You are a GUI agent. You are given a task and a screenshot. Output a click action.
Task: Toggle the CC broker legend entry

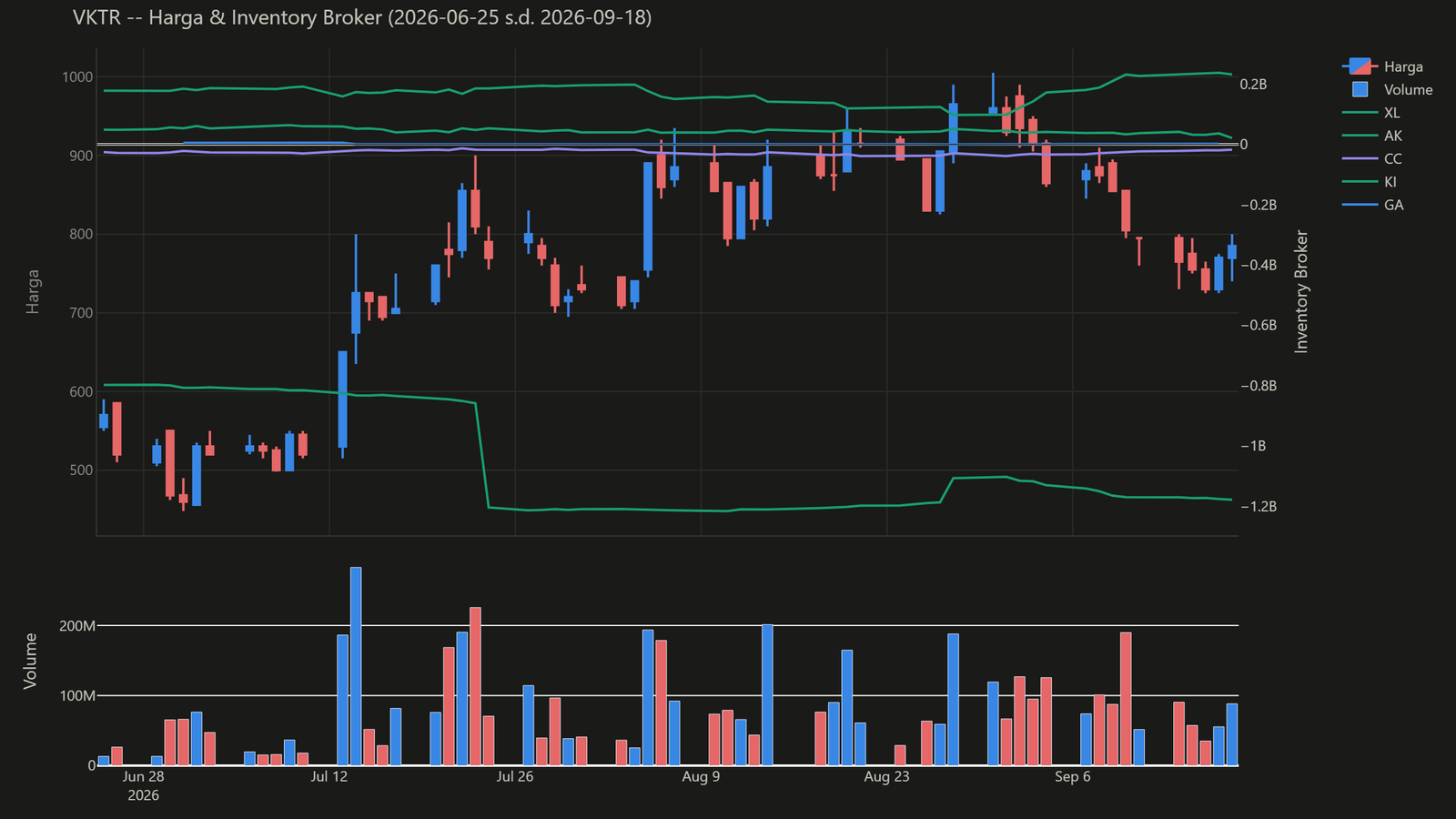(x=1372, y=158)
